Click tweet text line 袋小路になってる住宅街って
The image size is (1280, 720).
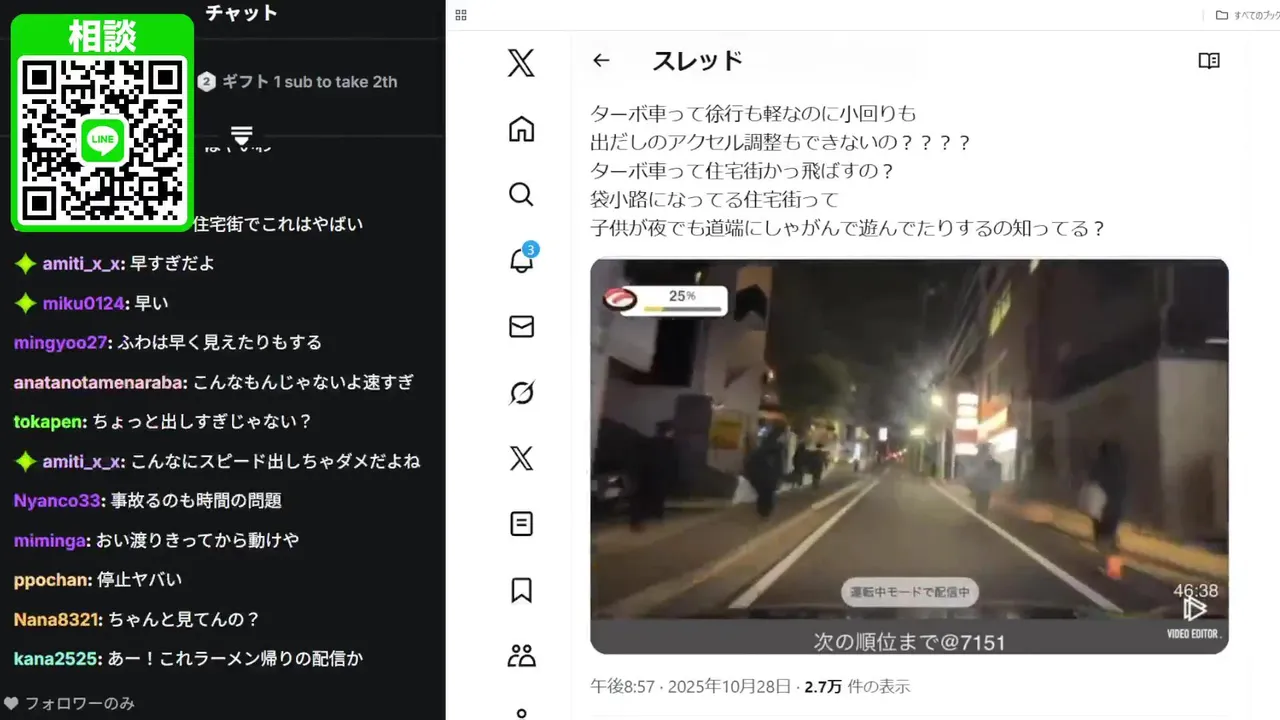click(714, 199)
